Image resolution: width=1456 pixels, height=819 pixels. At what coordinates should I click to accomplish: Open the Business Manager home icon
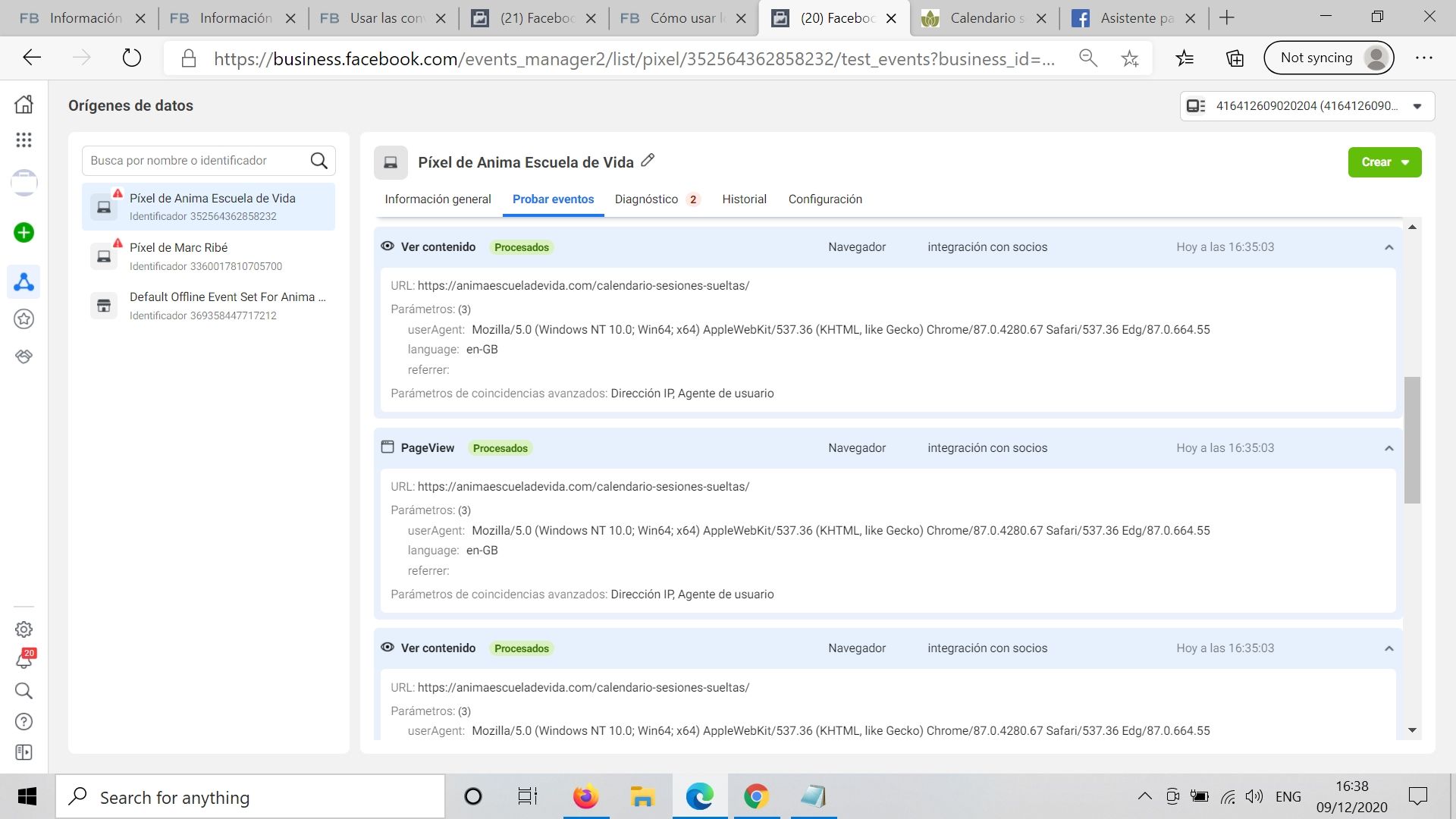(24, 104)
